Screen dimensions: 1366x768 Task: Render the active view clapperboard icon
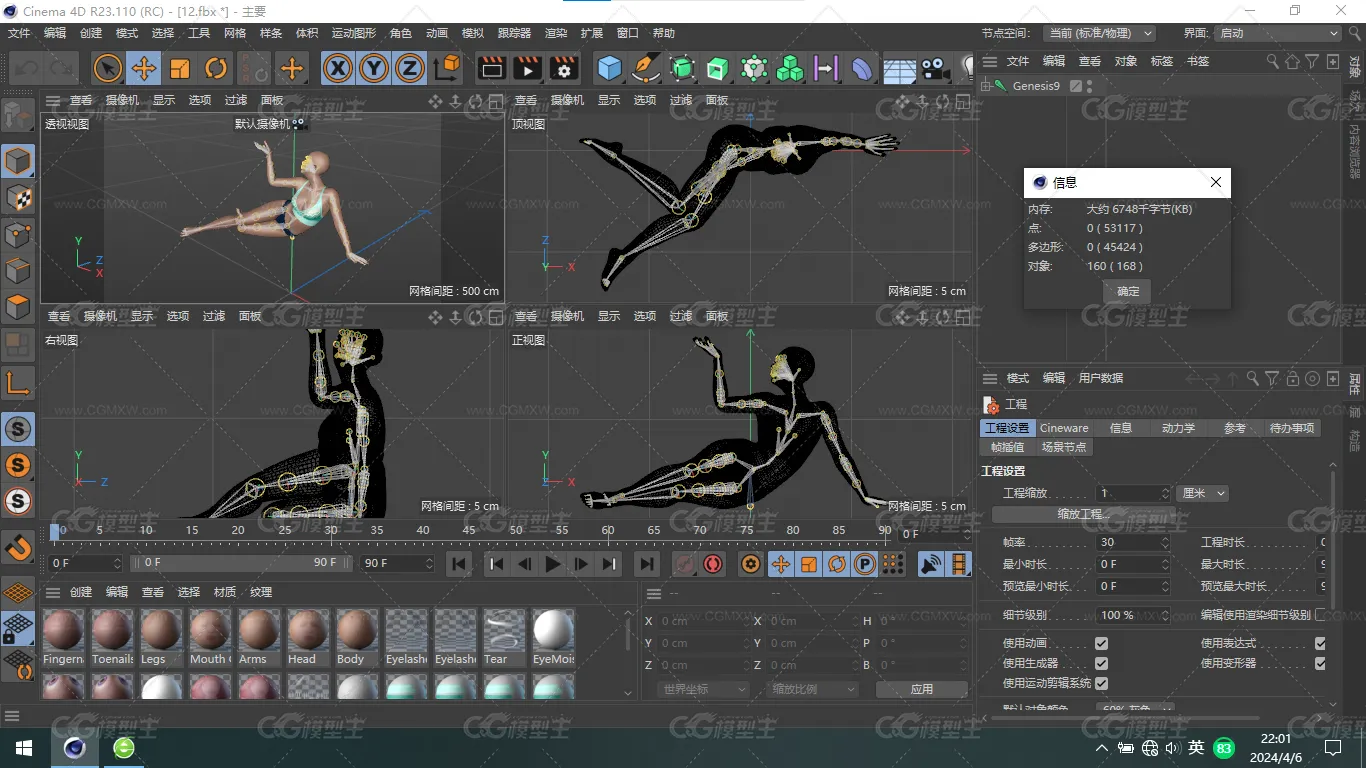point(492,68)
